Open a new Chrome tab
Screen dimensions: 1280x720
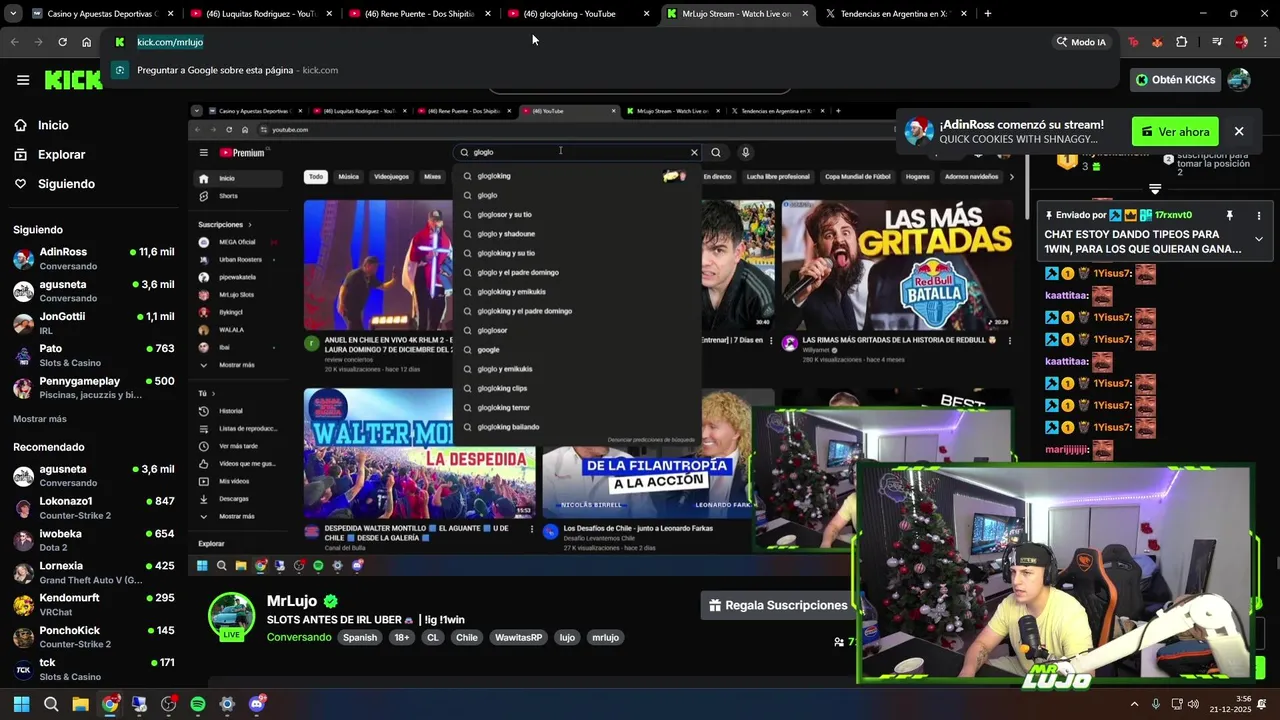click(988, 14)
